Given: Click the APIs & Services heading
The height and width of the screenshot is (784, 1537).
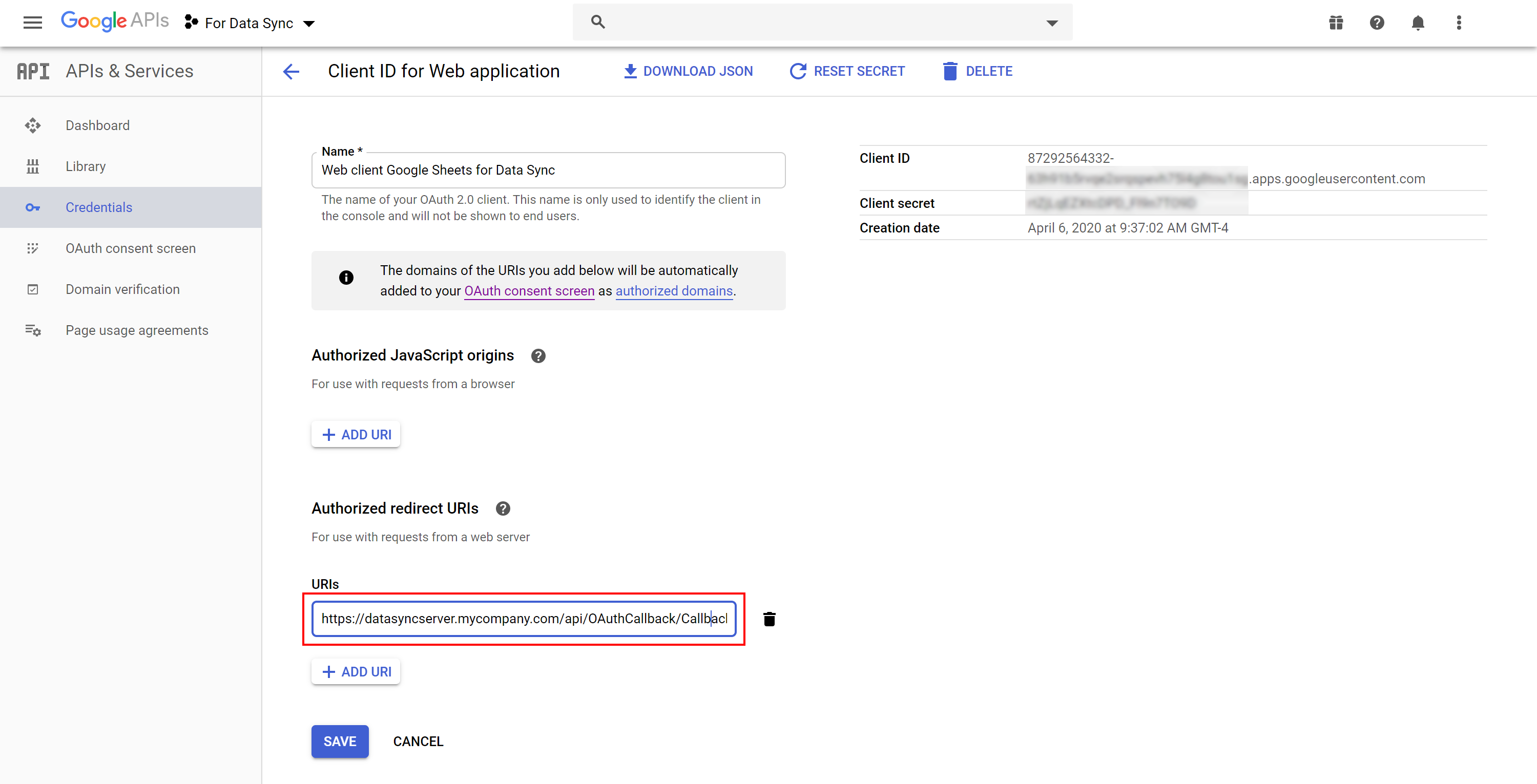Looking at the screenshot, I should [130, 71].
